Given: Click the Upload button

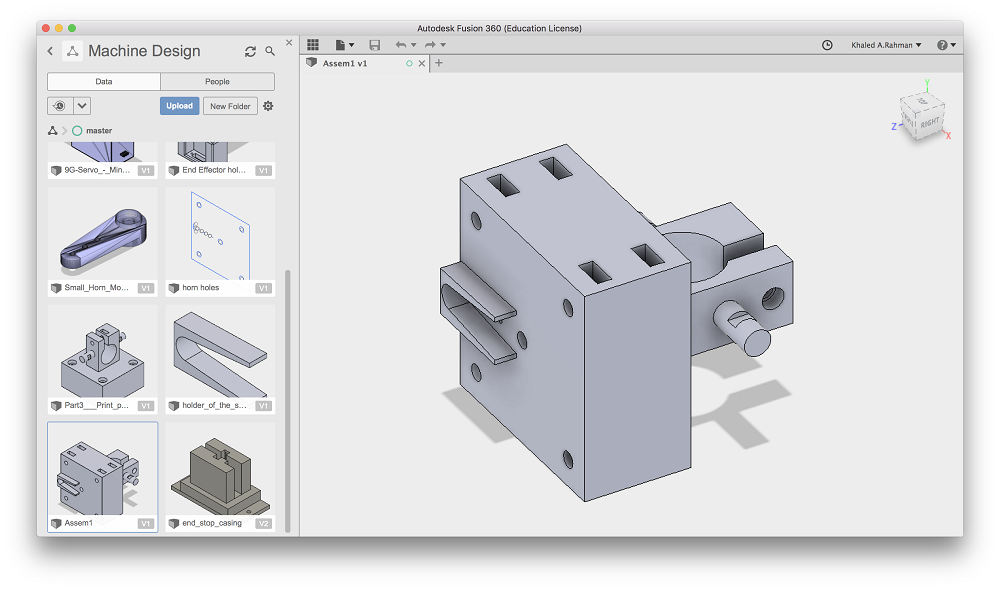Looking at the screenshot, I should 179,106.
